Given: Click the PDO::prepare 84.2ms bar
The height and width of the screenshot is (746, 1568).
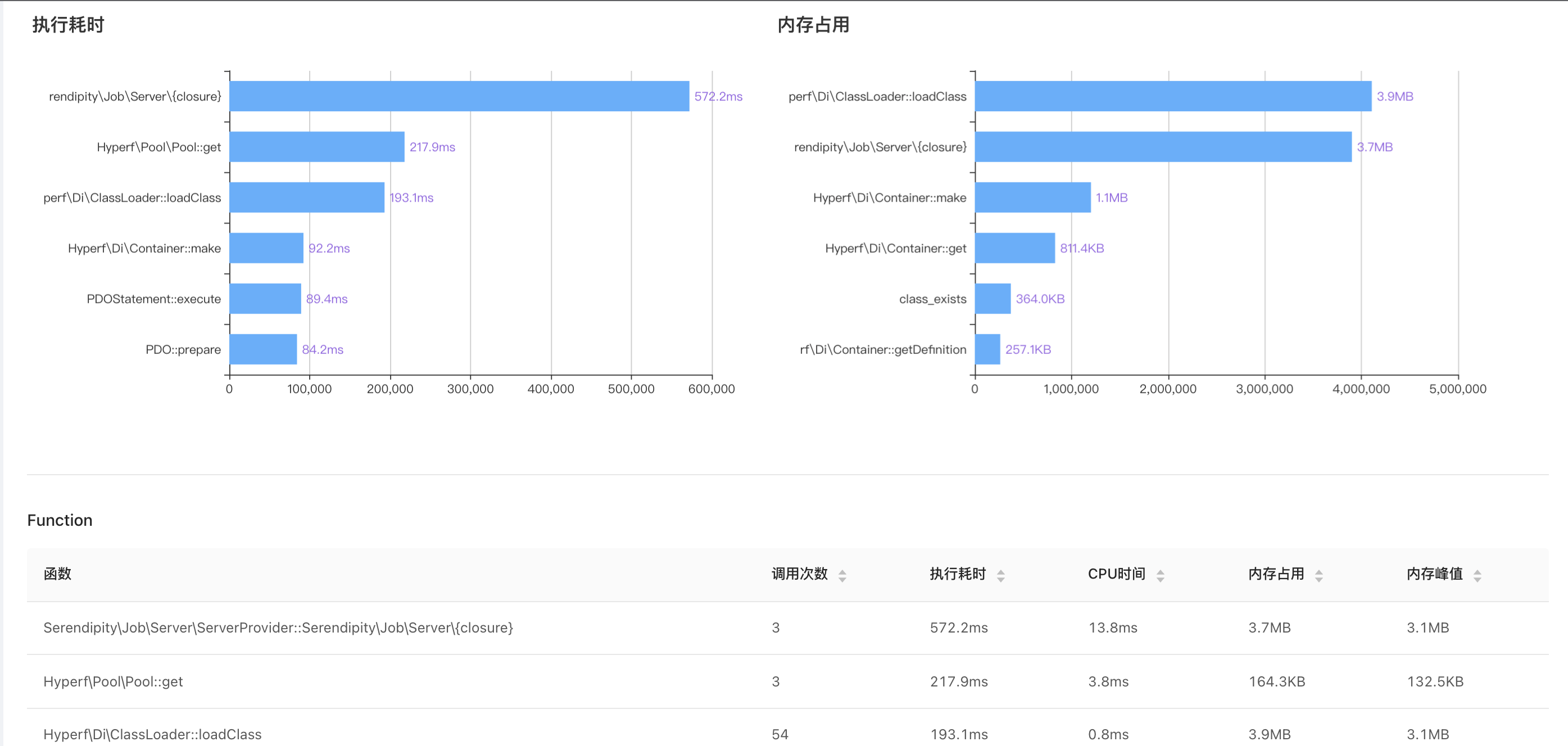Looking at the screenshot, I should click(x=263, y=349).
